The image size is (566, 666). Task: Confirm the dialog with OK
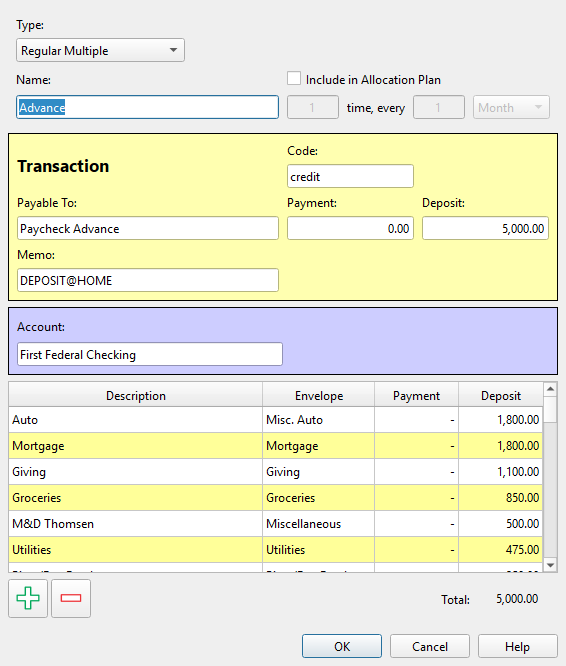342,646
